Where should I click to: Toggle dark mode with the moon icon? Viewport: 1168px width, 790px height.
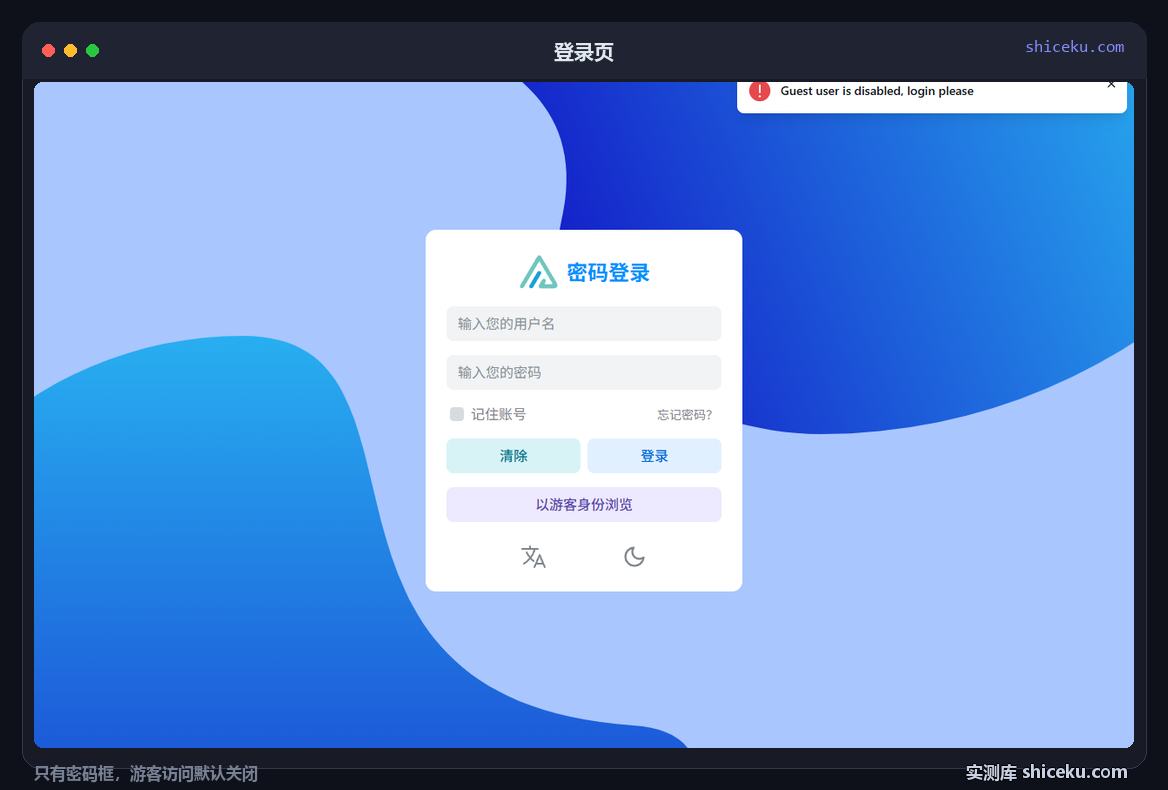(634, 557)
